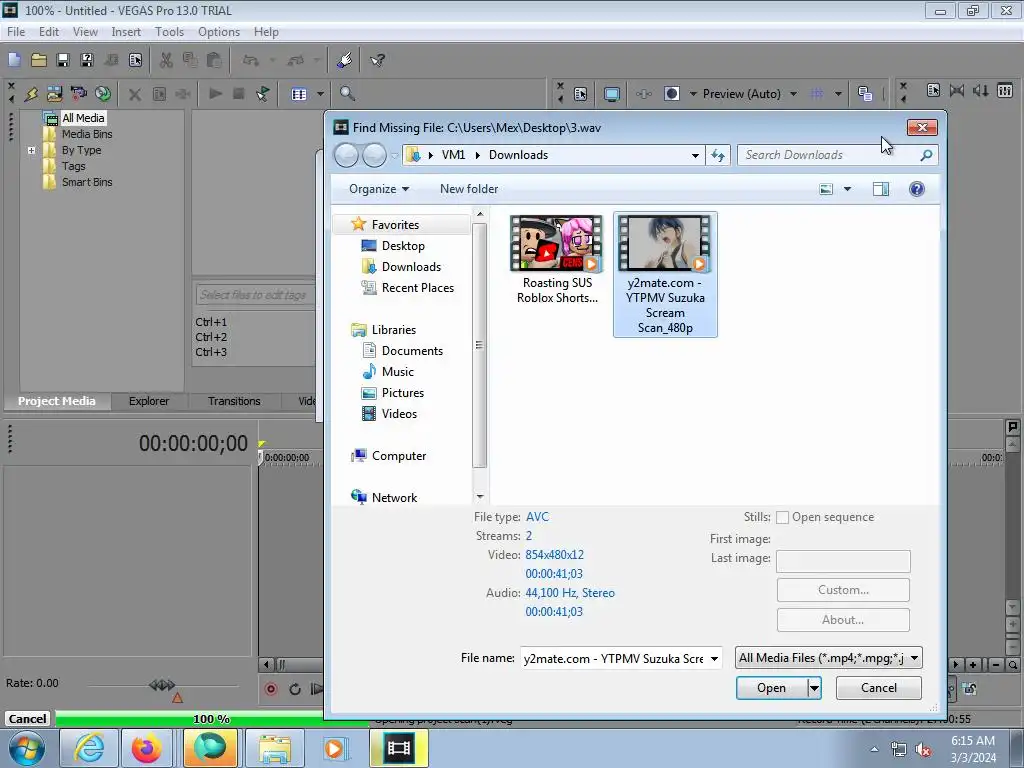The image size is (1024, 768).
Task: Click the Open button in dialog
Action: coord(772,688)
